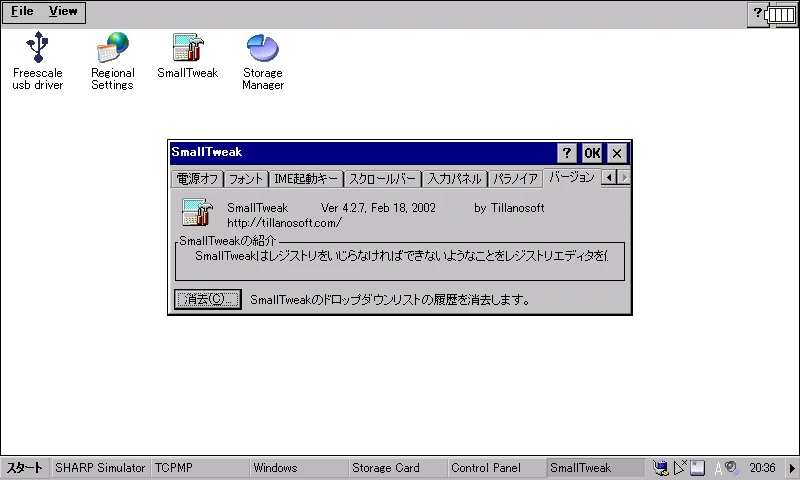
Task: Open the Regional Settings icon
Action: 113,61
